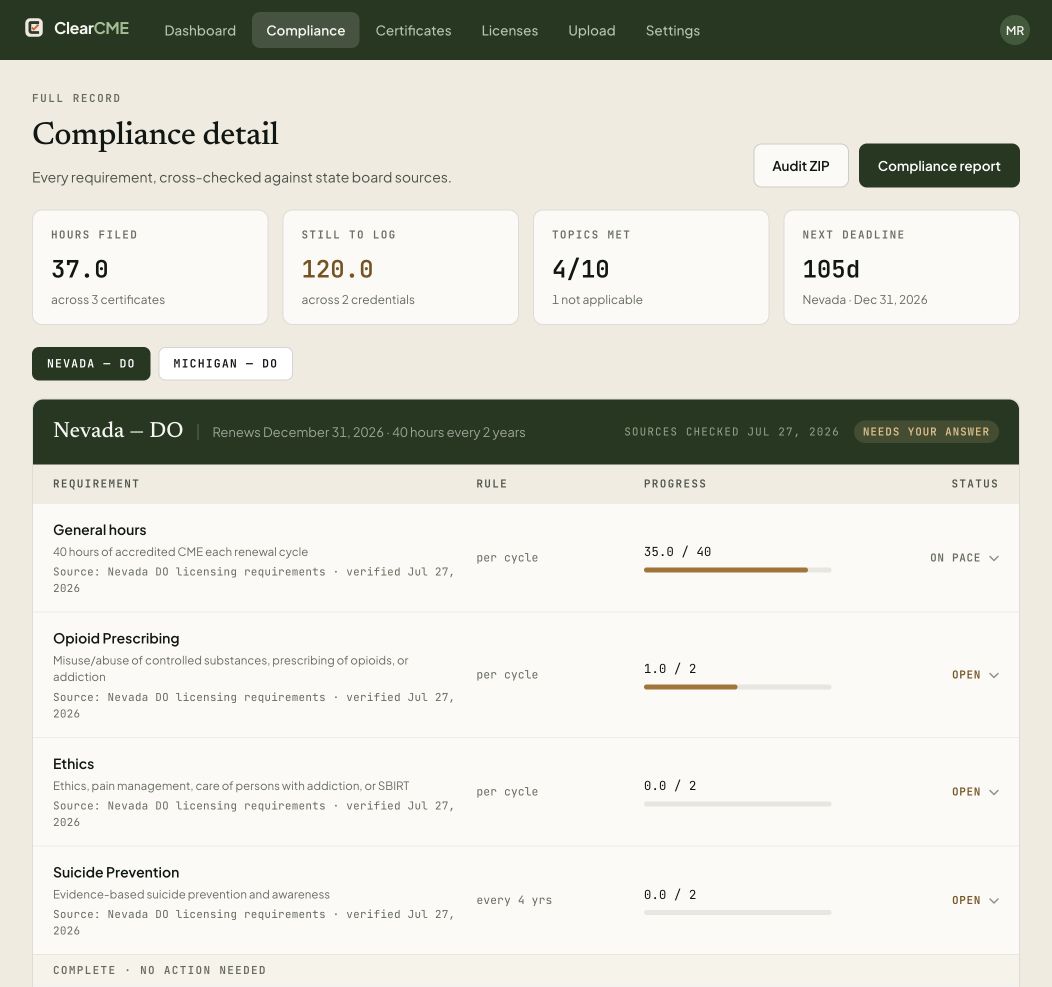Screen dimensions: 1052x987
Task: Click the Status column header
Action: tap(974, 484)
